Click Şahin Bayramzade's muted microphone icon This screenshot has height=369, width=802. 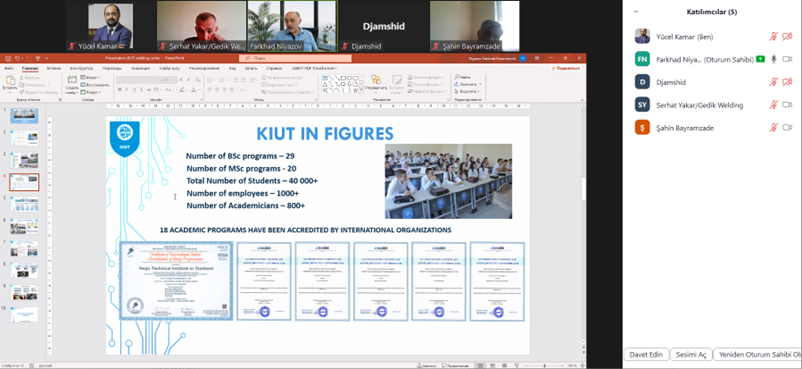[x=774, y=127]
